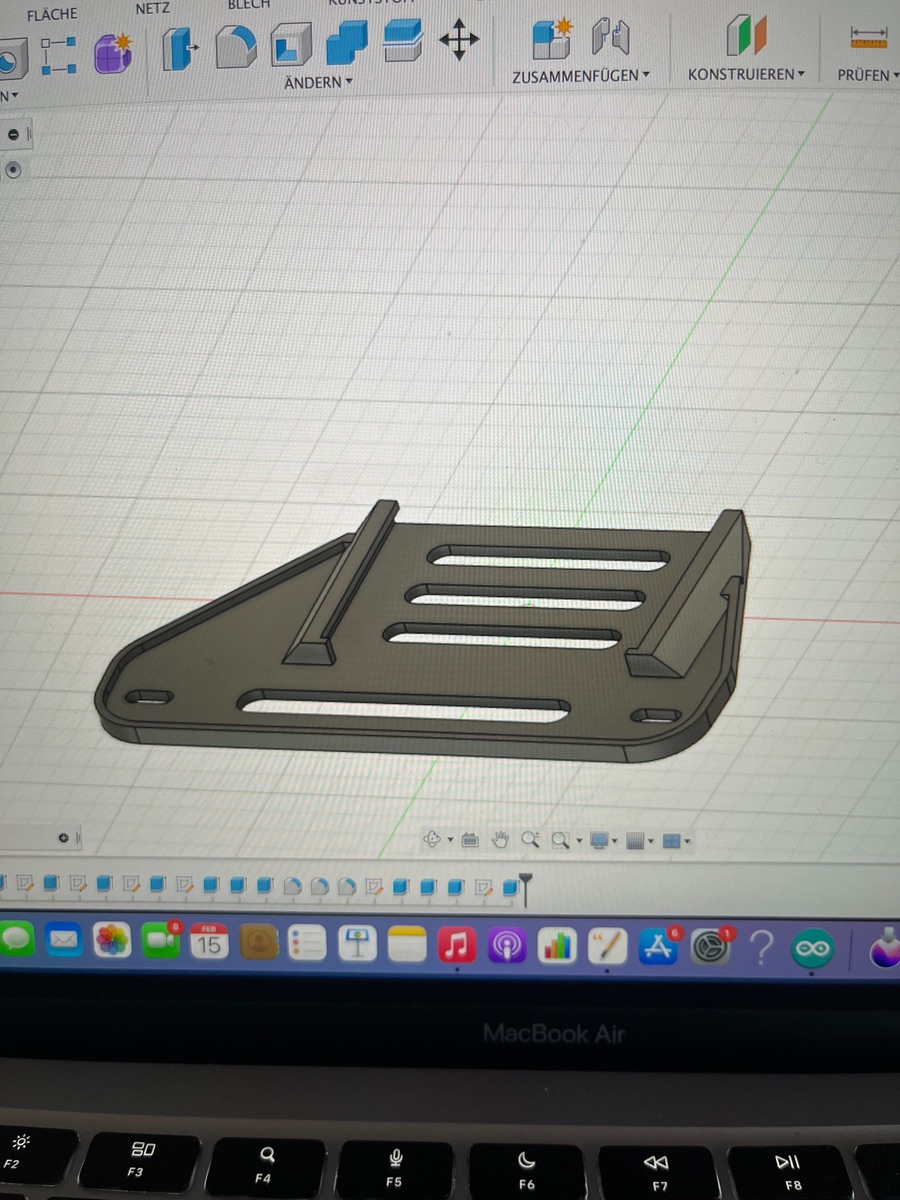Select the Measure ruler icon

click(x=868, y=38)
